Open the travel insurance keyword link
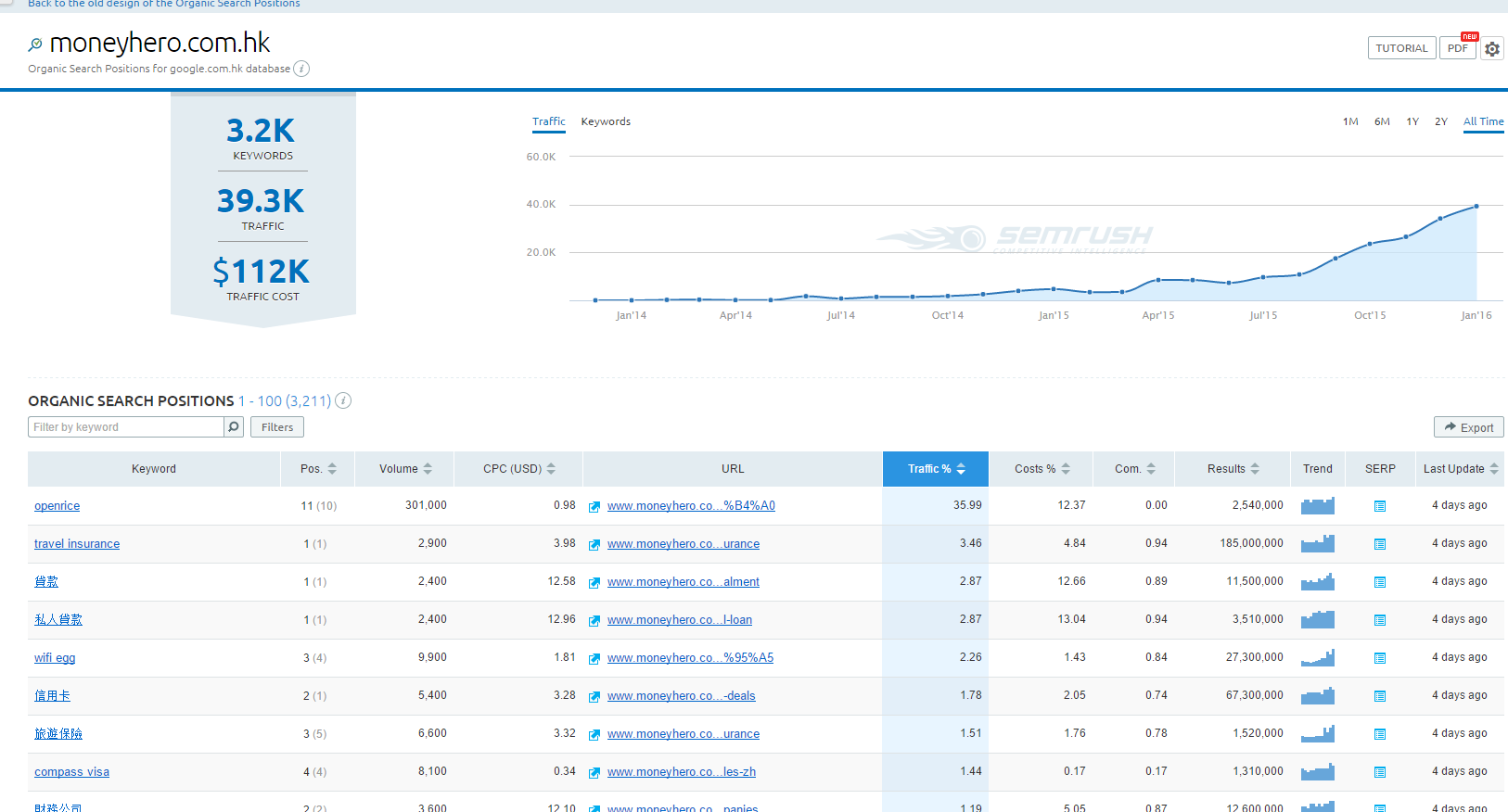The width and height of the screenshot is (1508, 812). [x=77, y=544]
